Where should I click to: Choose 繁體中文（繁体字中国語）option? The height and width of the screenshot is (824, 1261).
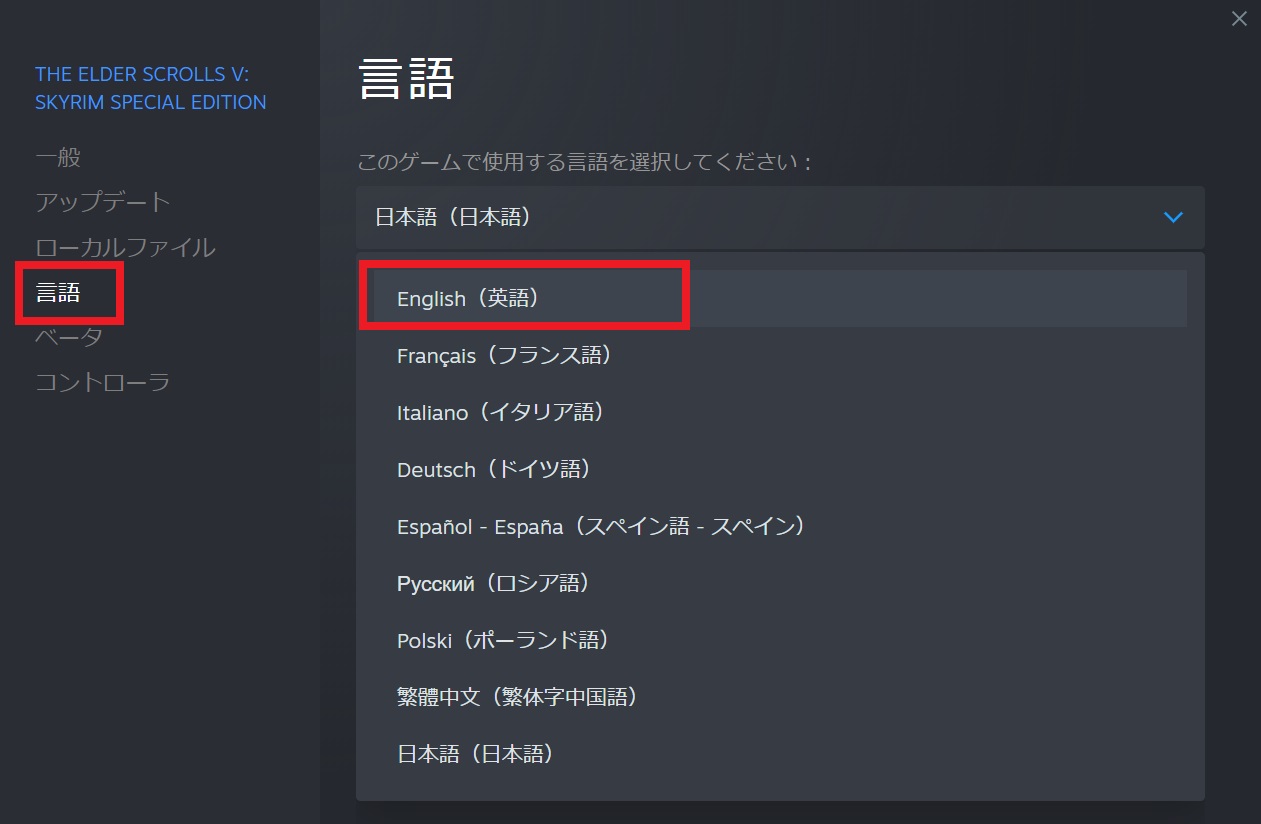780,697
